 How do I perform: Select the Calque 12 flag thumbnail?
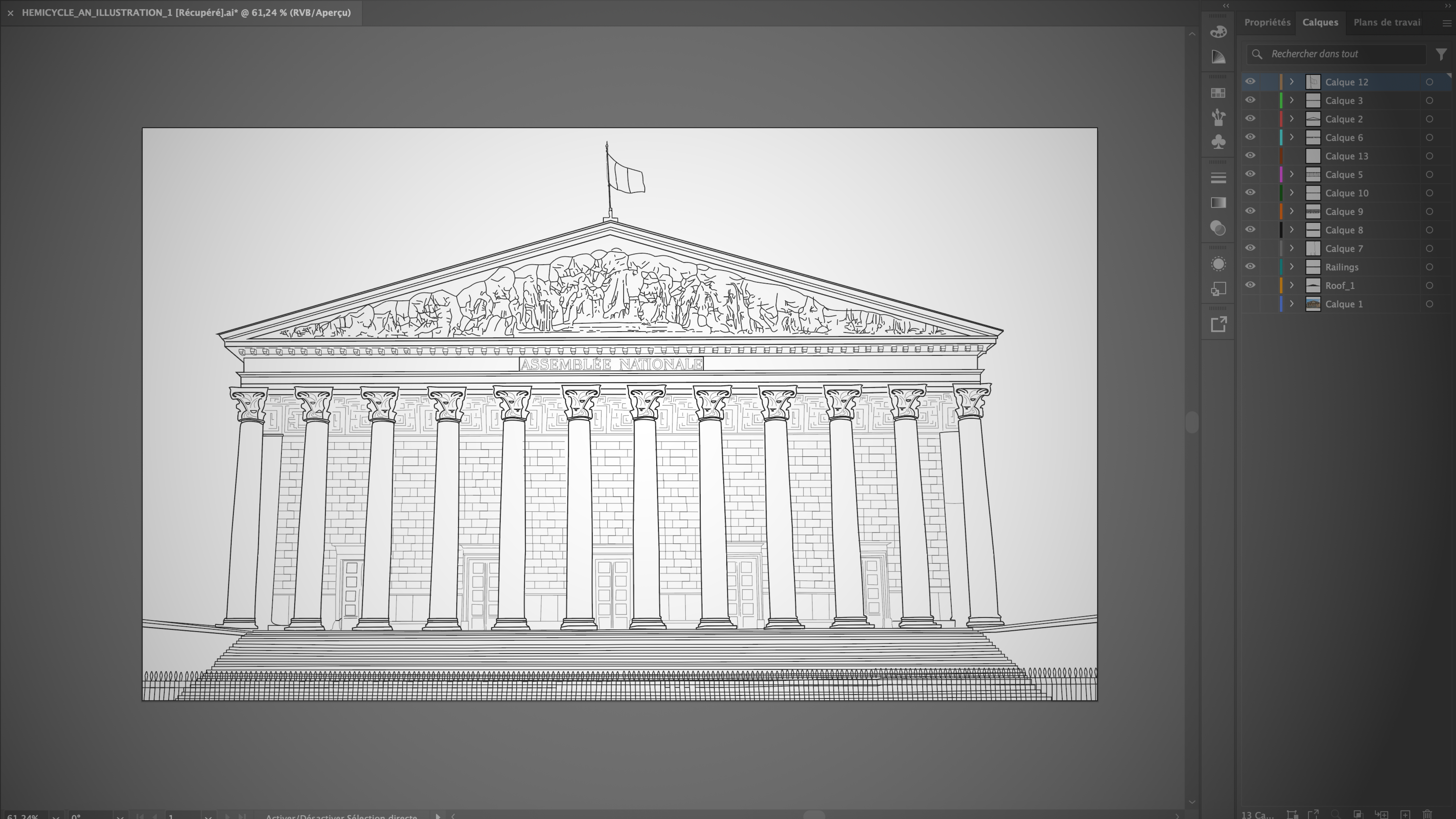tap(1312, 82)
